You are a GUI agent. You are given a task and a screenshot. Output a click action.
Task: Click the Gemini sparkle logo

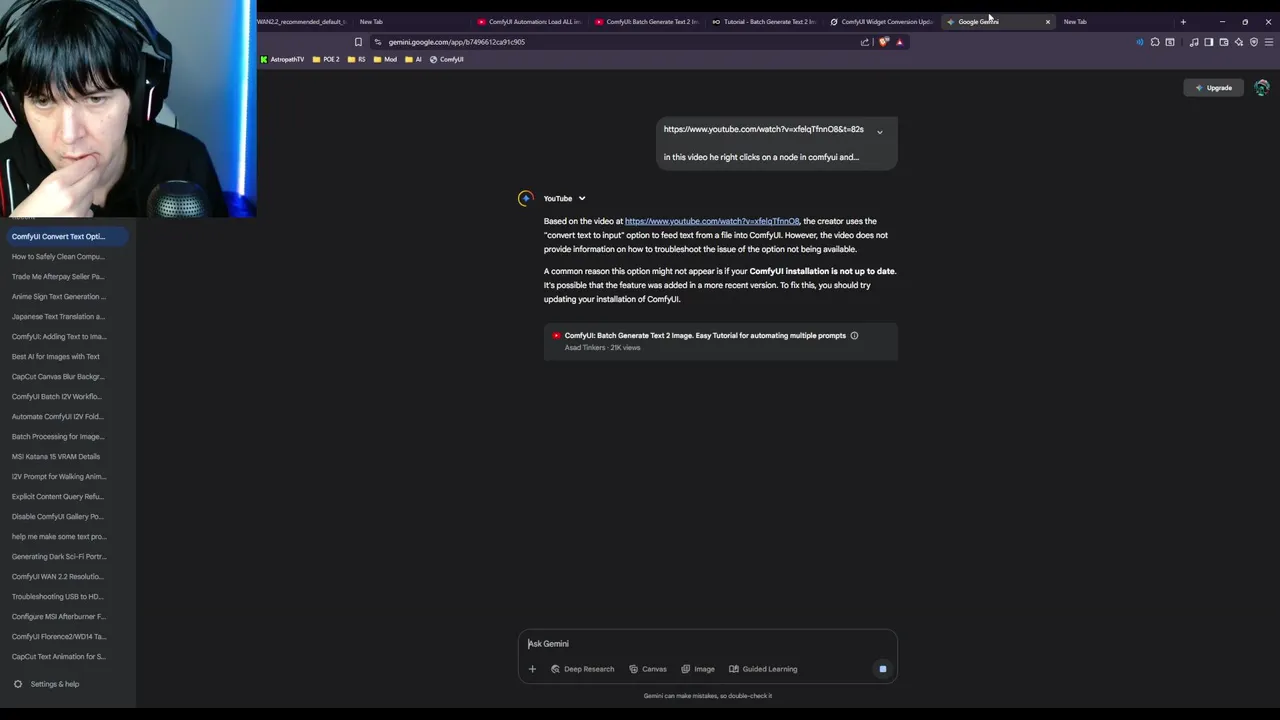click(526, 198)
